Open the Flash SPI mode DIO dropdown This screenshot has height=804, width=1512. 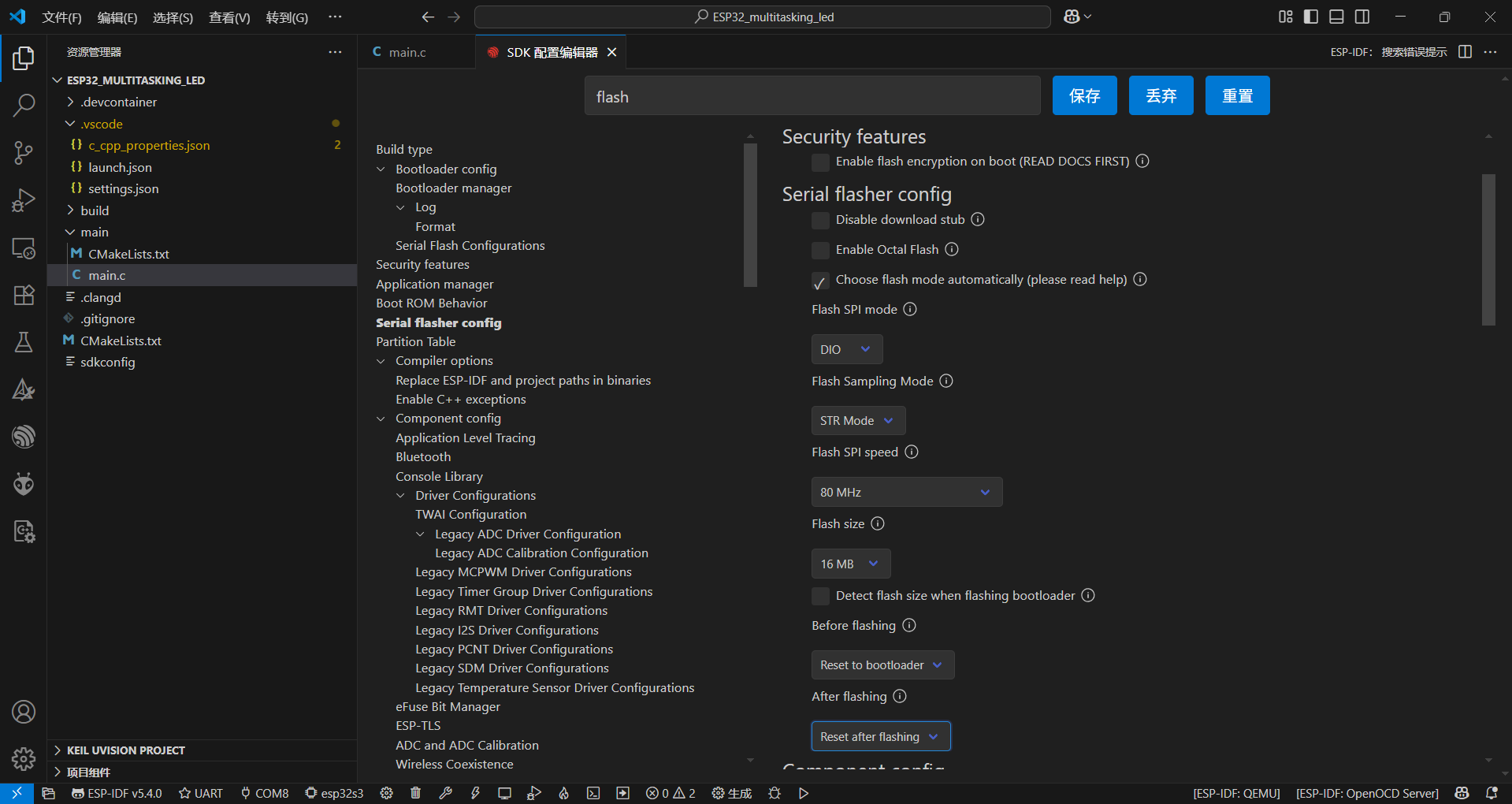[847, 349]
